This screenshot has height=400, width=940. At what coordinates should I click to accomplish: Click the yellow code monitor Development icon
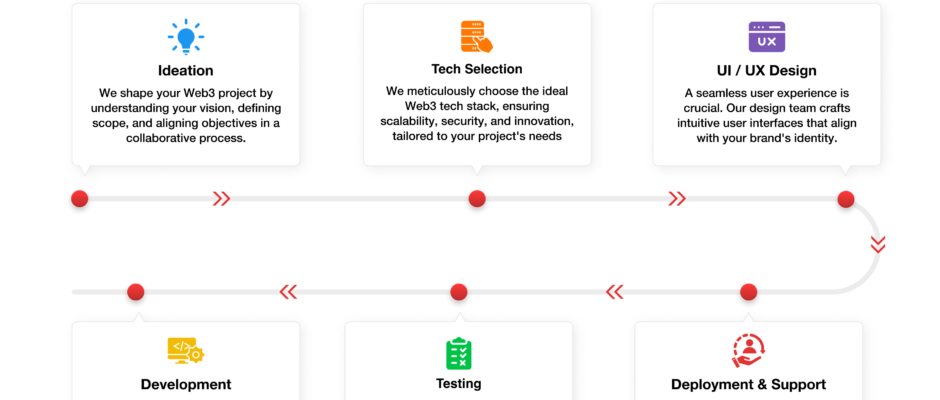coord(186,351)
